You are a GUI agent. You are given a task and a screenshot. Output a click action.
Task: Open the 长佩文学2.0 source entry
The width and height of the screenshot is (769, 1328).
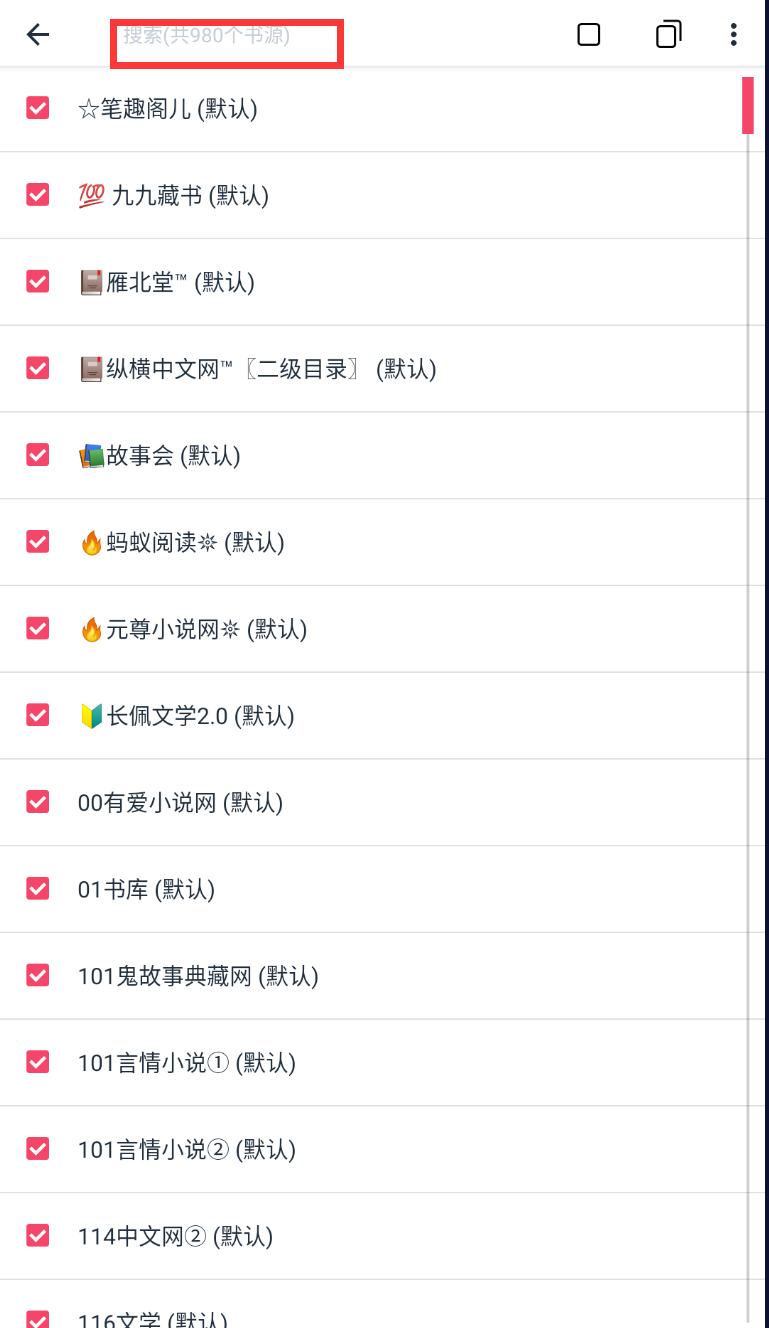(186, 716)
